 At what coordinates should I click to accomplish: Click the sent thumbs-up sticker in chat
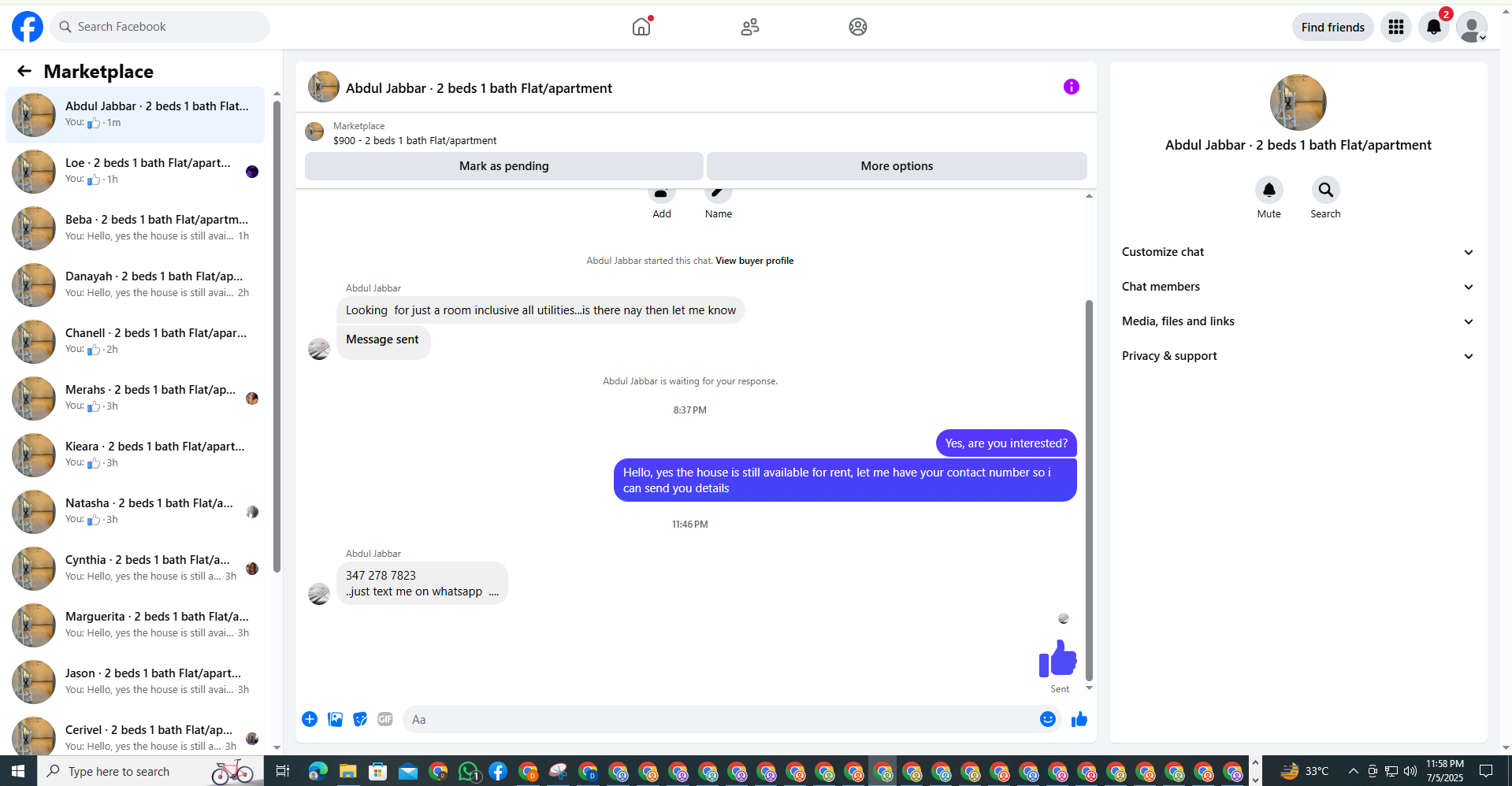tap(1057, 658)
